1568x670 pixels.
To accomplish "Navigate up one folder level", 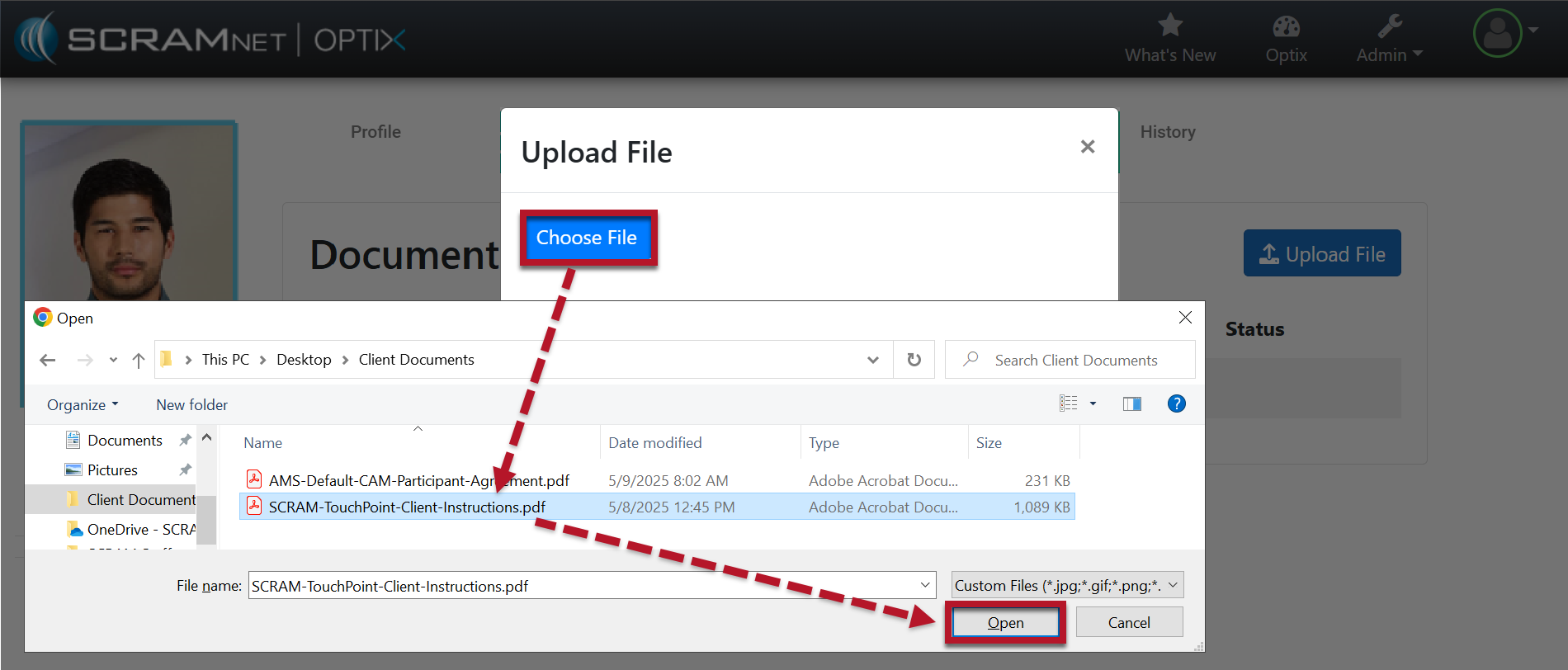I will (x=139, y=360).
